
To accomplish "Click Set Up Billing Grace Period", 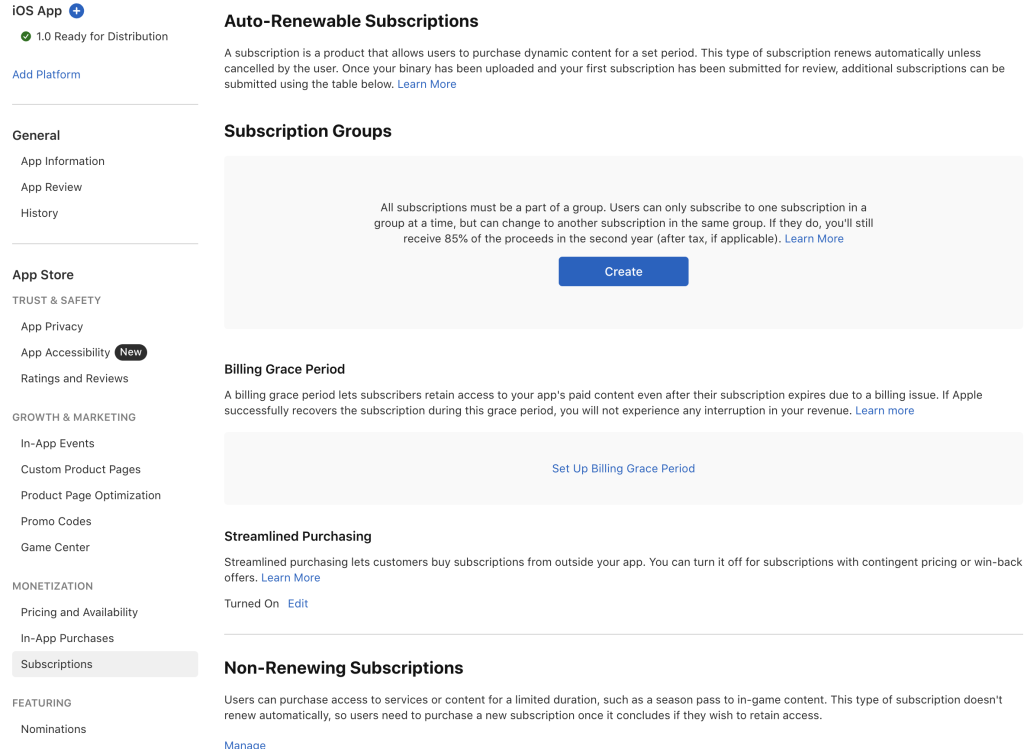I will [624, 469].
